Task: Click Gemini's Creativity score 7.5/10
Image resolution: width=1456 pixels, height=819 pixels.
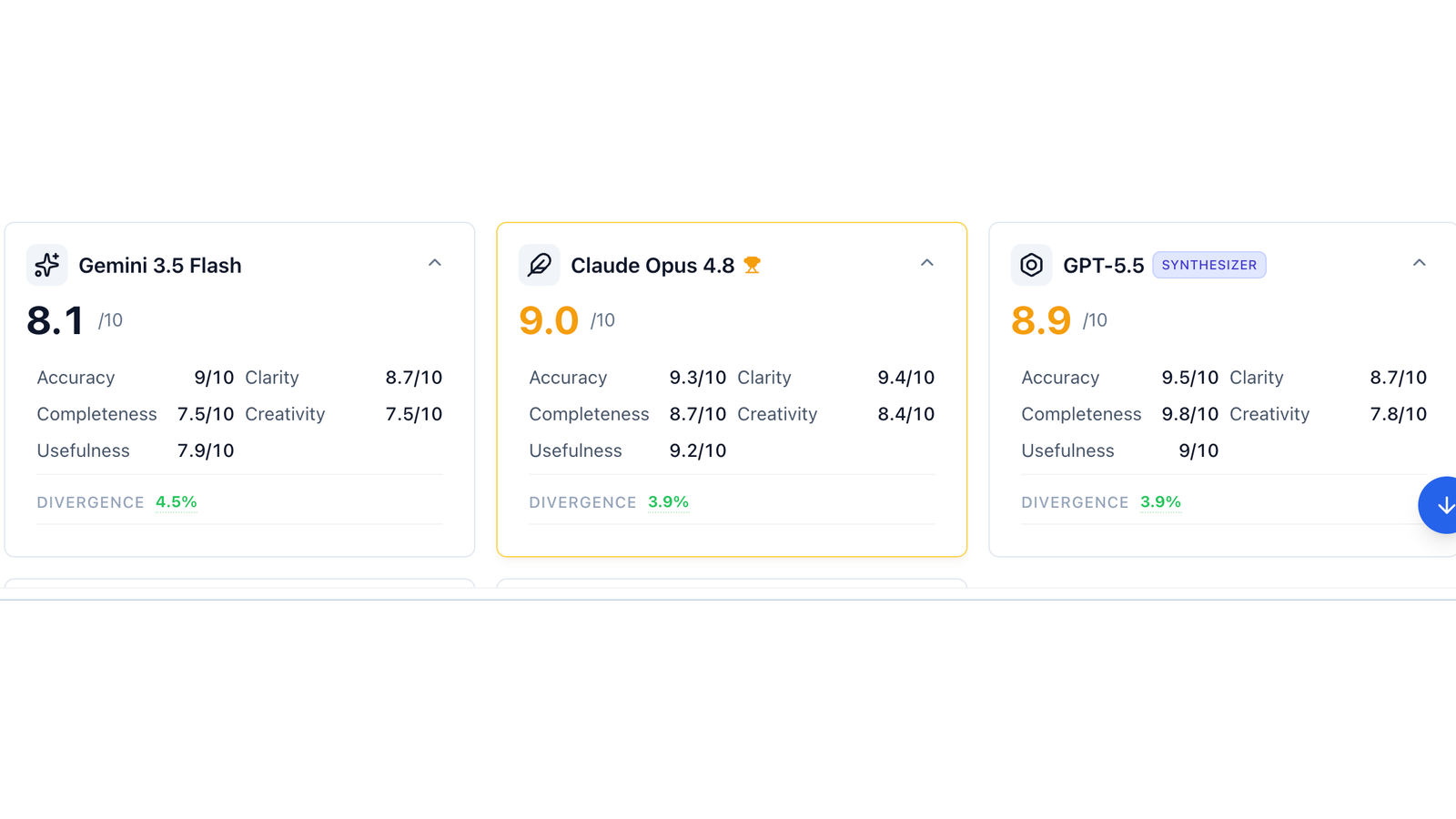Action: (x=414, y=414)
